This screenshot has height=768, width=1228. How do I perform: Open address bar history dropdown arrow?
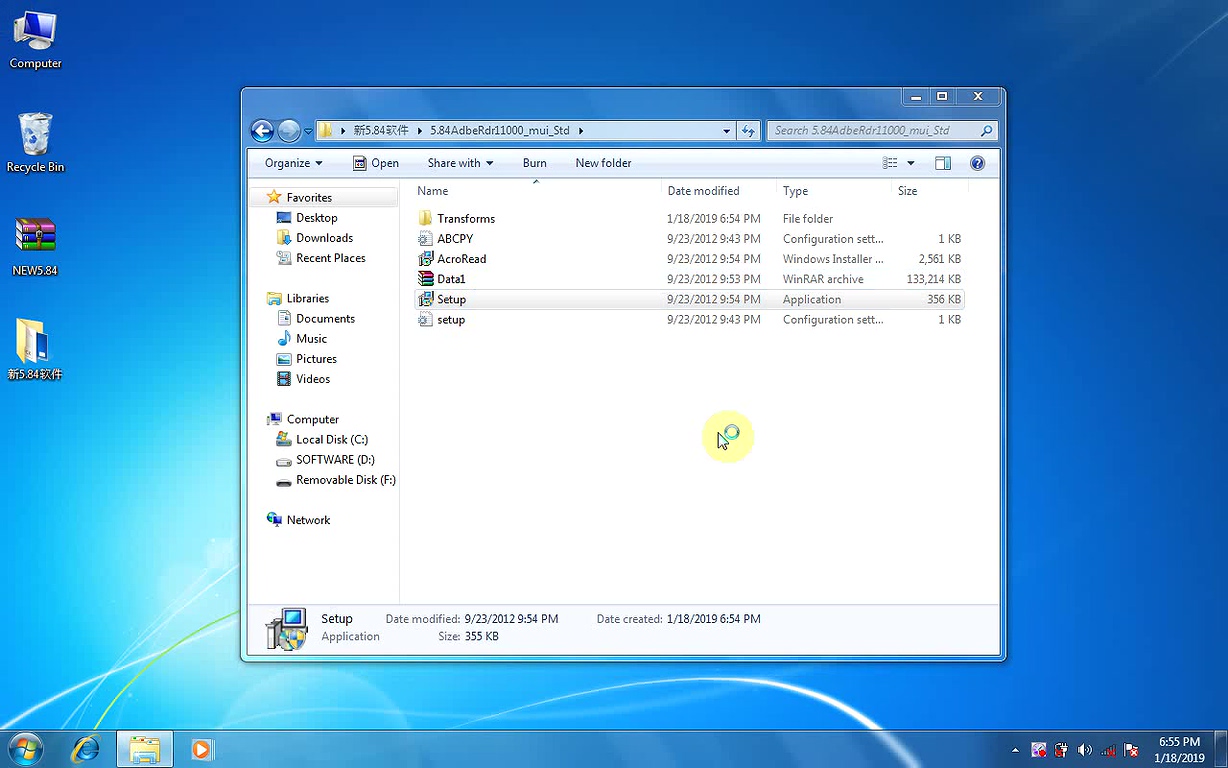coord(727,130)
